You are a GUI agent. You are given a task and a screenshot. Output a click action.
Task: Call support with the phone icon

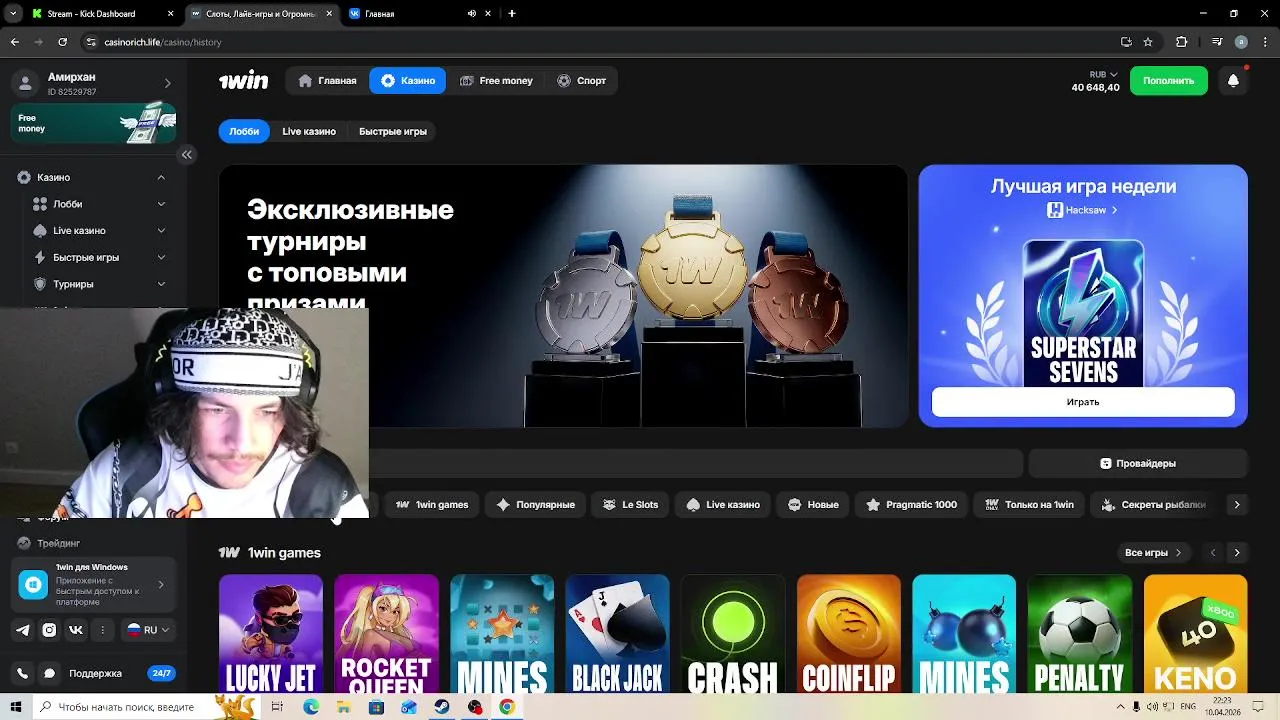(23, 673)
